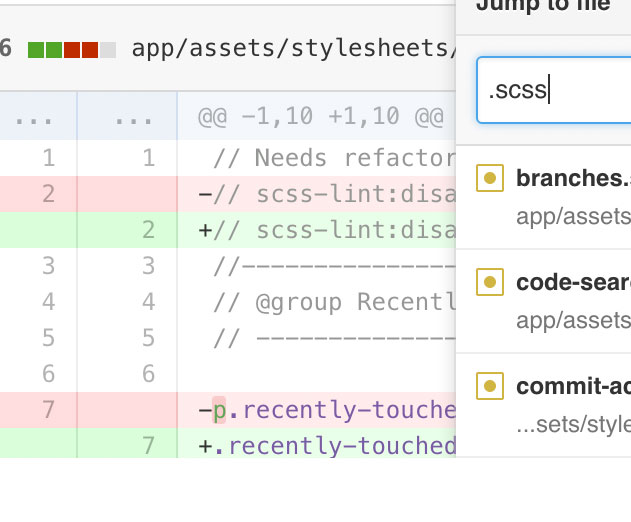
Task: Click the 'app/assets' path under branches result
Action: [573, 217]
